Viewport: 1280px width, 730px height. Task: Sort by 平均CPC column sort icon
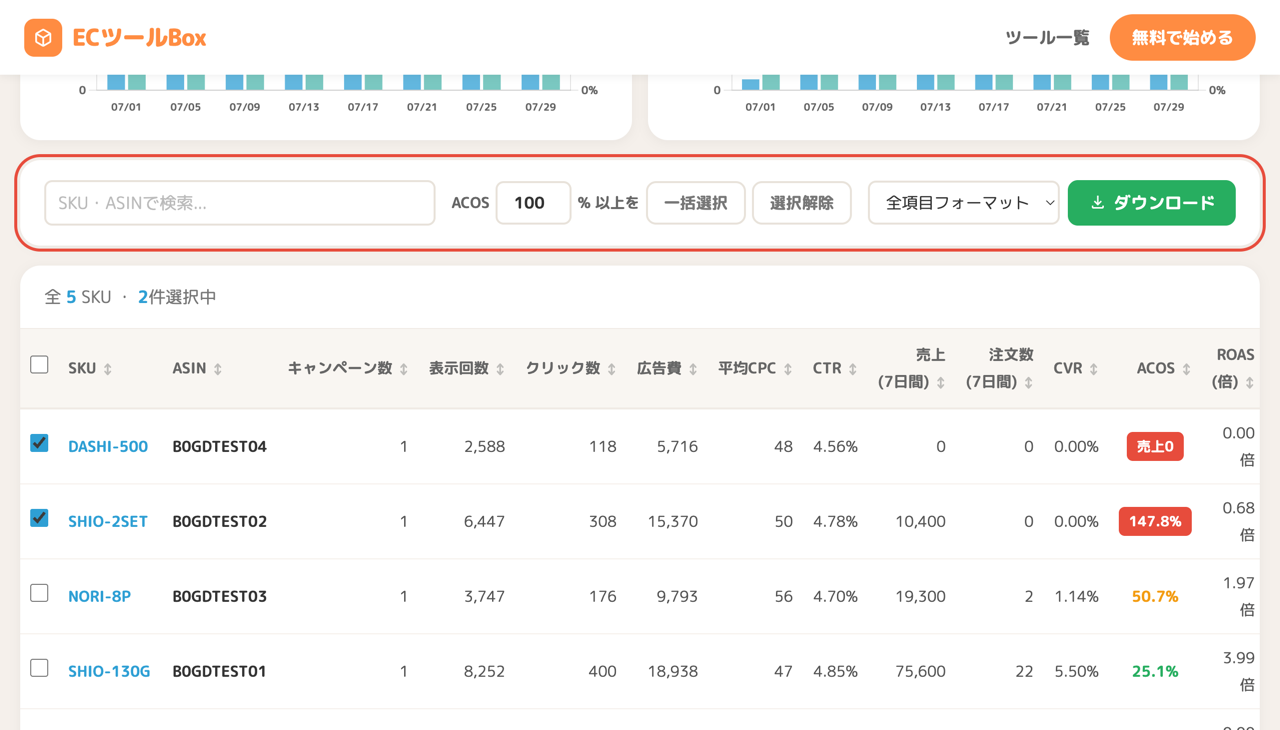788,369
